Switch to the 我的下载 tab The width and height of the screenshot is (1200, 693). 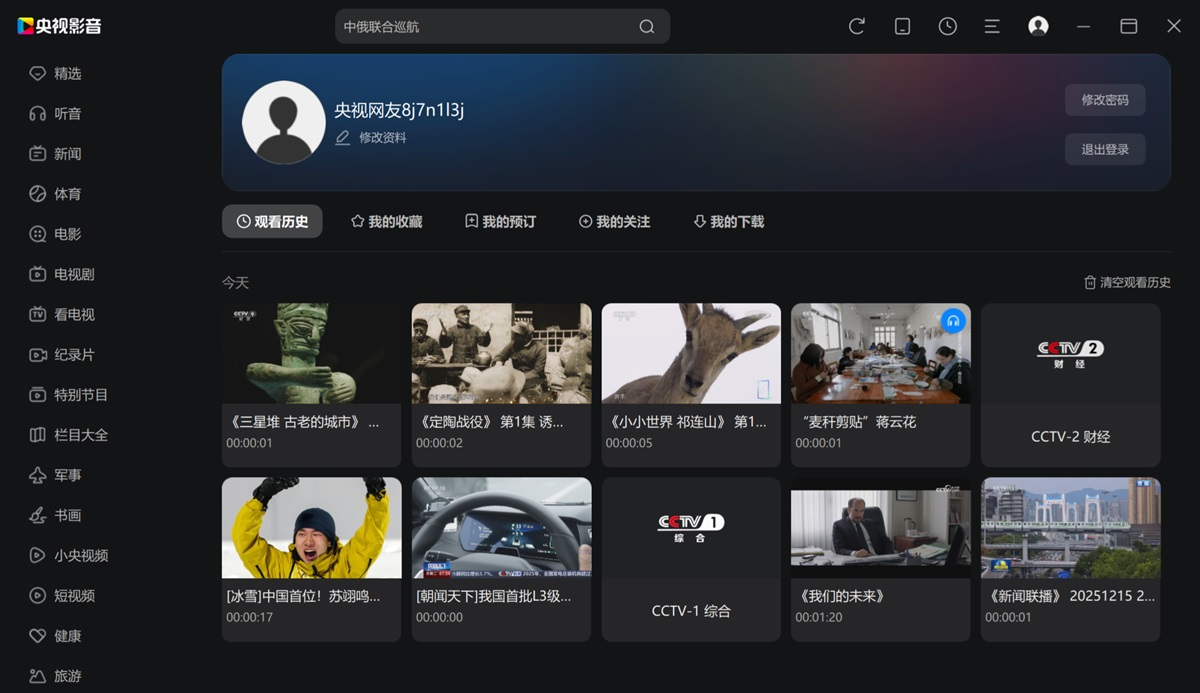pyautogui.click(x=730, y=221)
